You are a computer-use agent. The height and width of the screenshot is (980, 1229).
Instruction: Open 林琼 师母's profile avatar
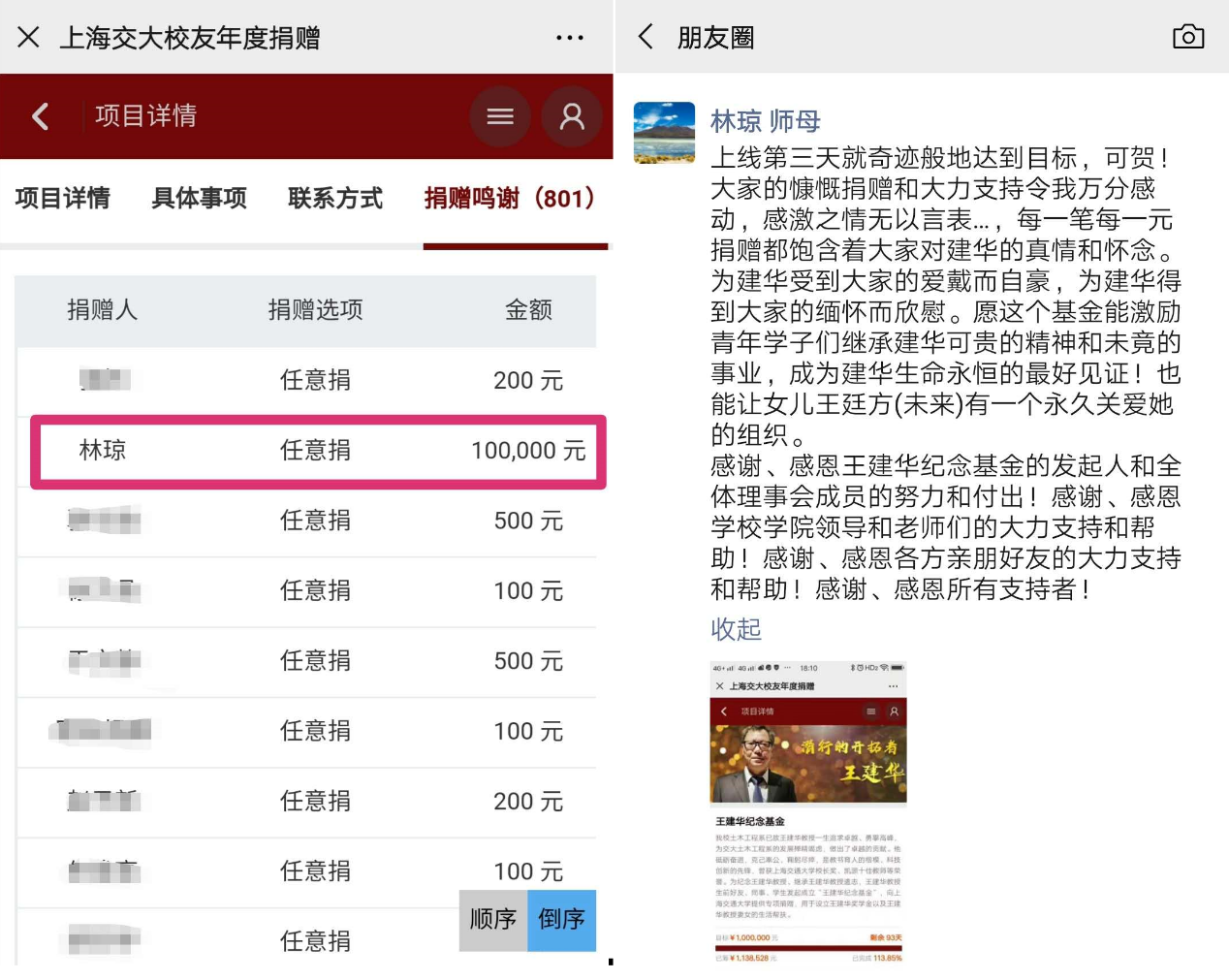click(x=664, y=133)
